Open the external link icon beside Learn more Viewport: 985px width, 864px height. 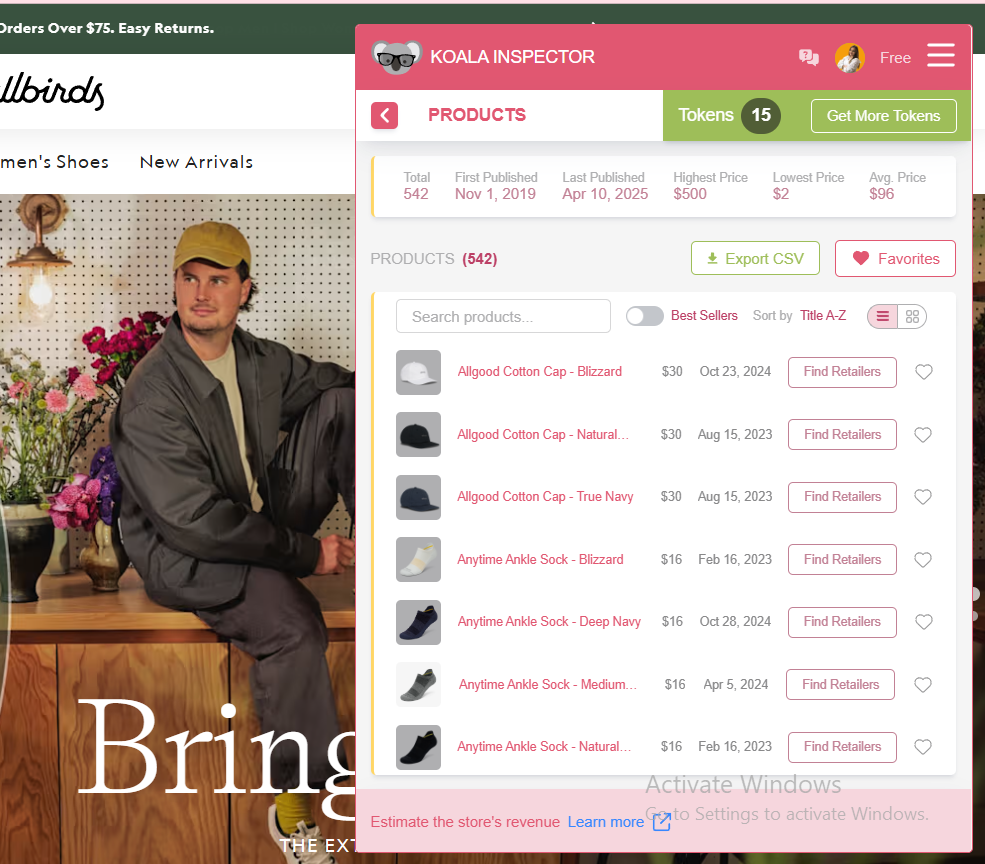(x=661, y=821)
